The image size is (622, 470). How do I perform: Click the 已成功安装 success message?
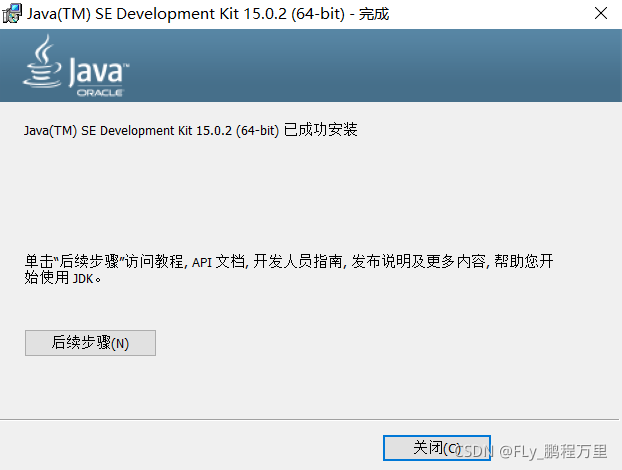(x=321, y=130)
